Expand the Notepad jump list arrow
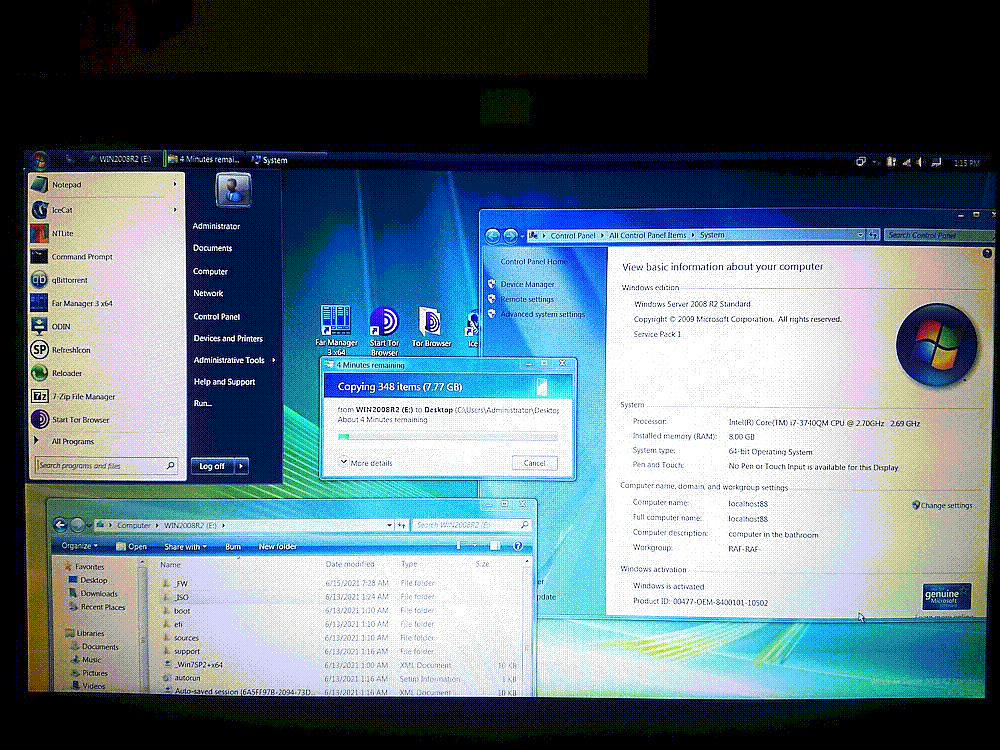Viewport: 1000px width, 750px height. point(175,185)
